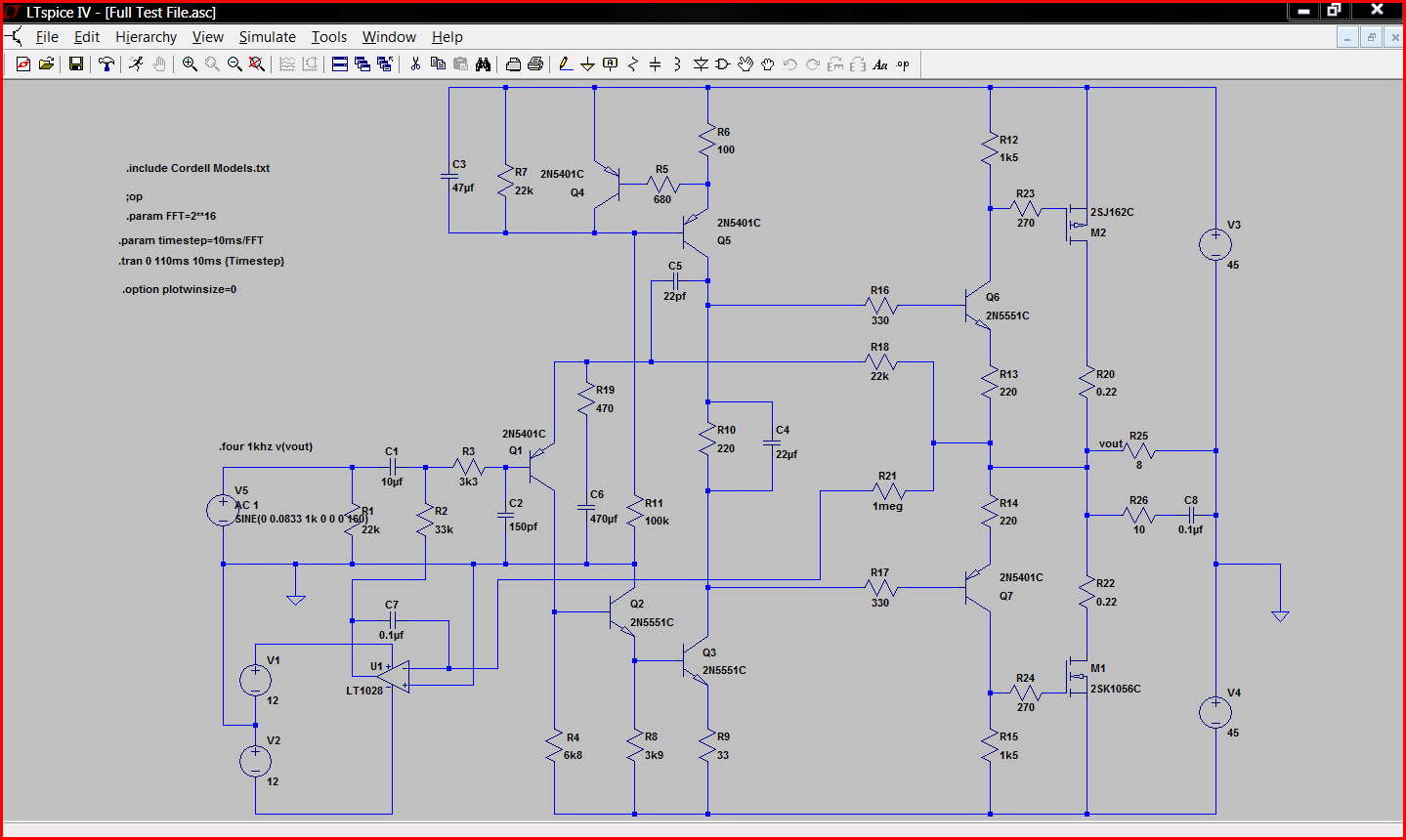Place a Resistor from toolbar
Viewport: 1406px width, 840px height.
click(x=633, y=64)
